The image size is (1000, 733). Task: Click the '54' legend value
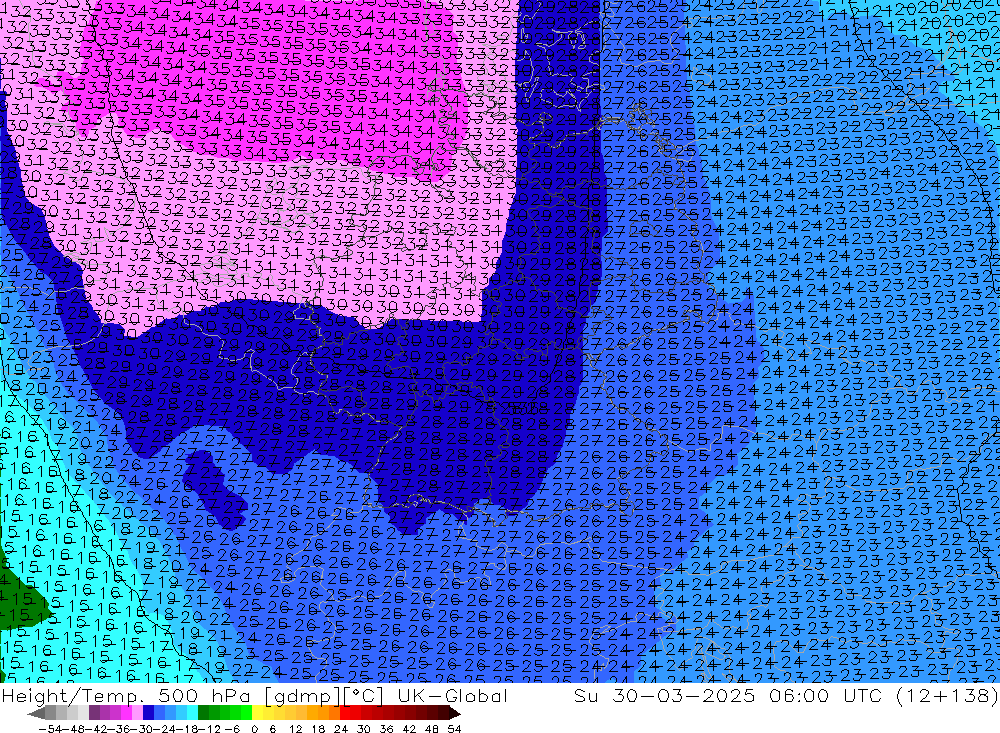tap(454, 729)
